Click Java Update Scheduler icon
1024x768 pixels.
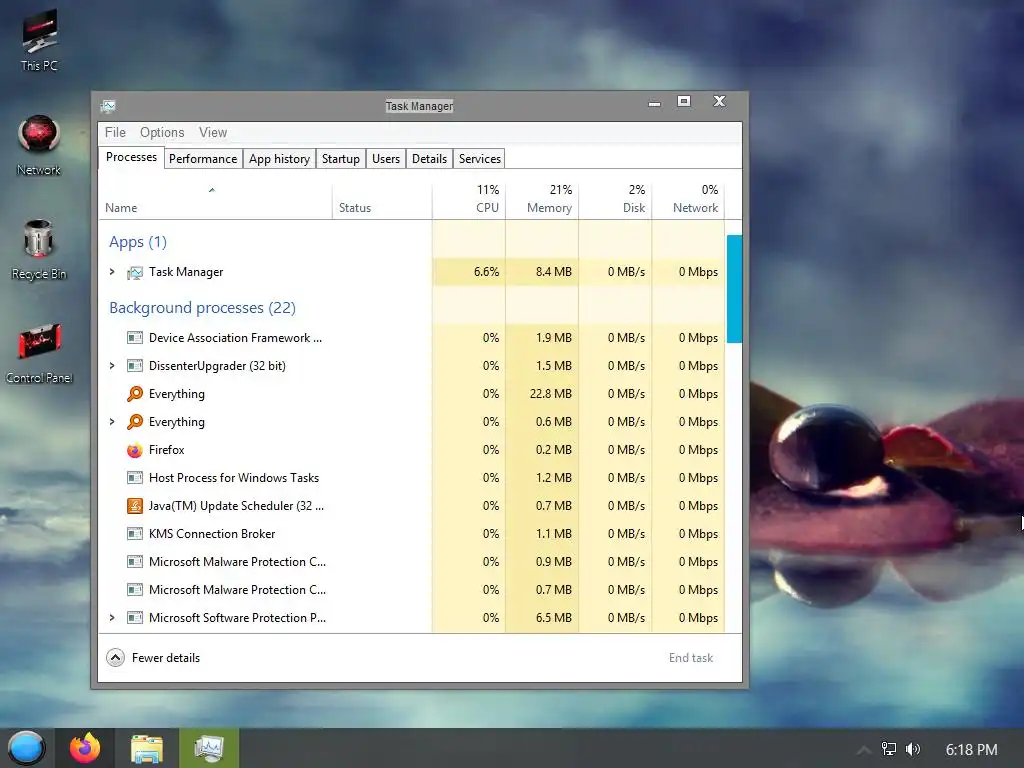(x=135, y=506)
